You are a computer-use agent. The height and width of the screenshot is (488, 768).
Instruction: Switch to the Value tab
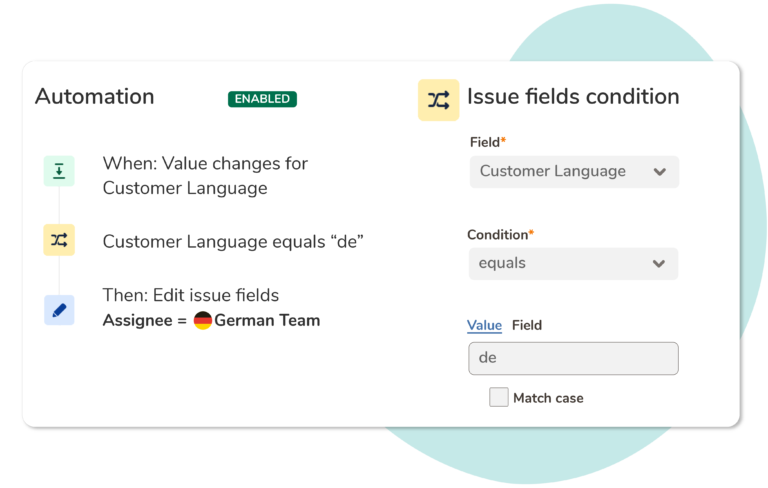point(484,325)
